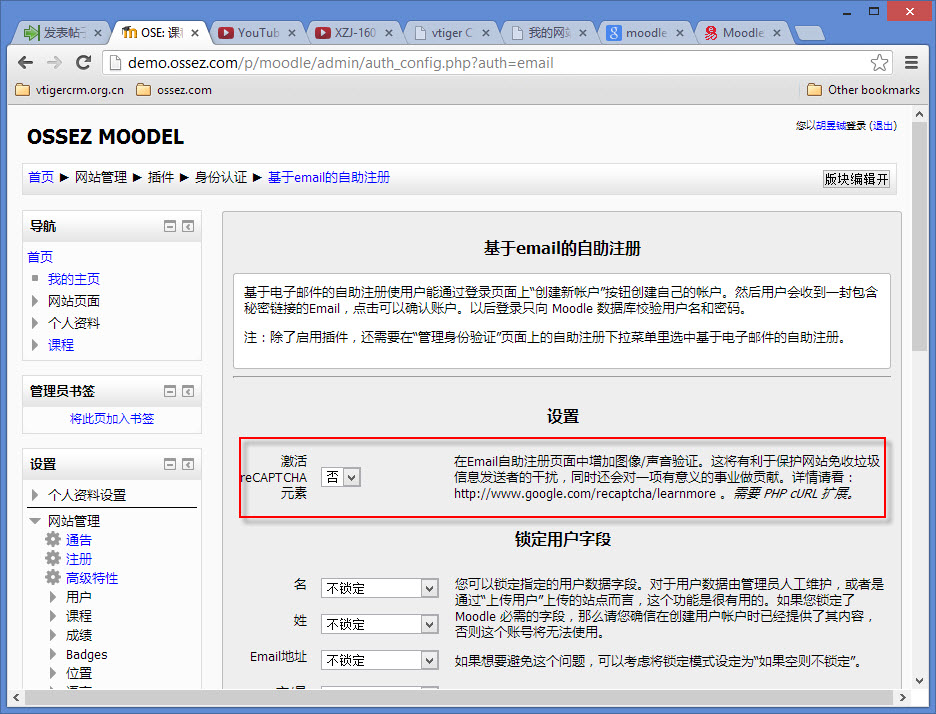The height and width of the screenshot is (714, 936).
Task: Collapse the 设置 block with minus icon
Action: coord(170,464)
